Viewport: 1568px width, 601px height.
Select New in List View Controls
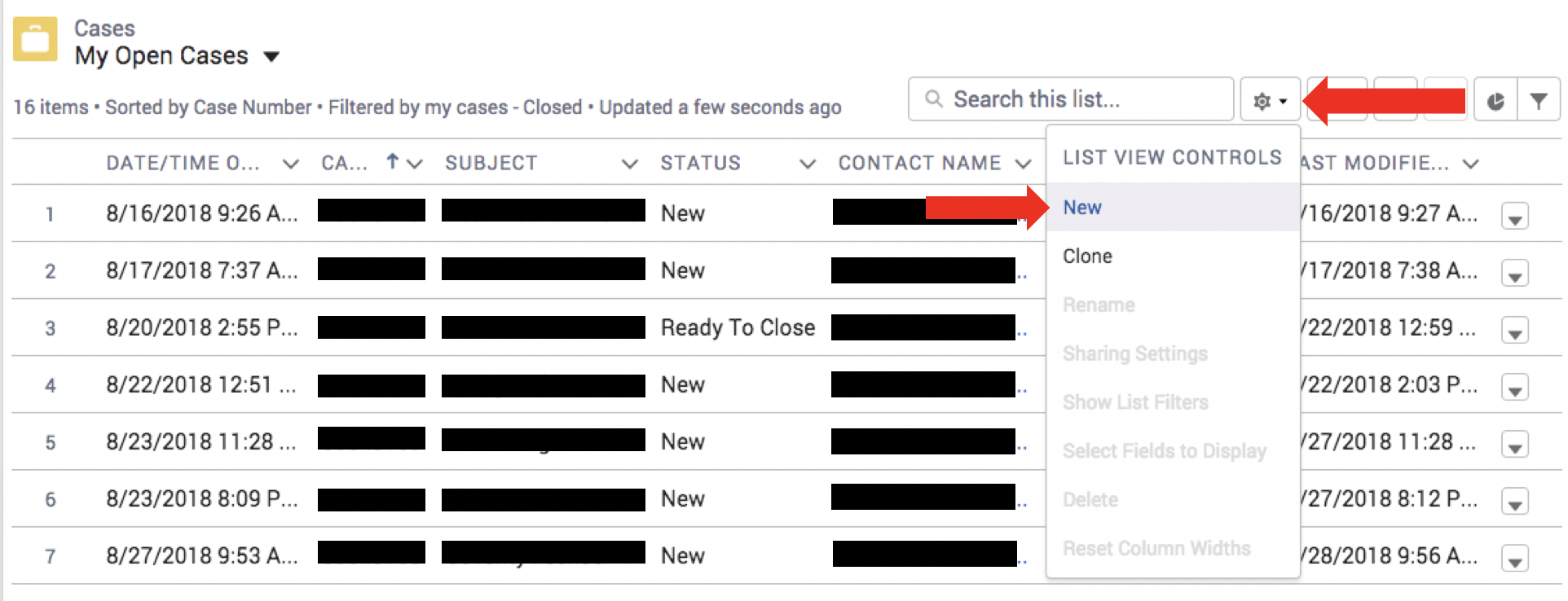[1082, 208]
